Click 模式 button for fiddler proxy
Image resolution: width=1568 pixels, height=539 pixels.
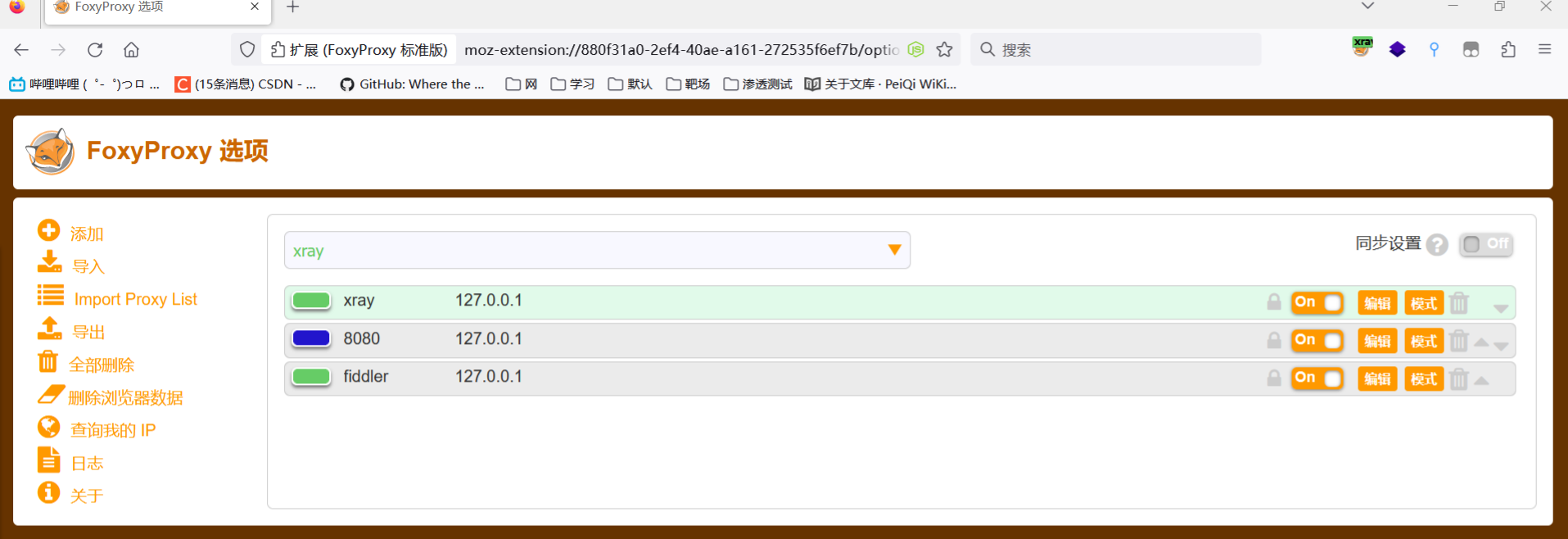1424,378
